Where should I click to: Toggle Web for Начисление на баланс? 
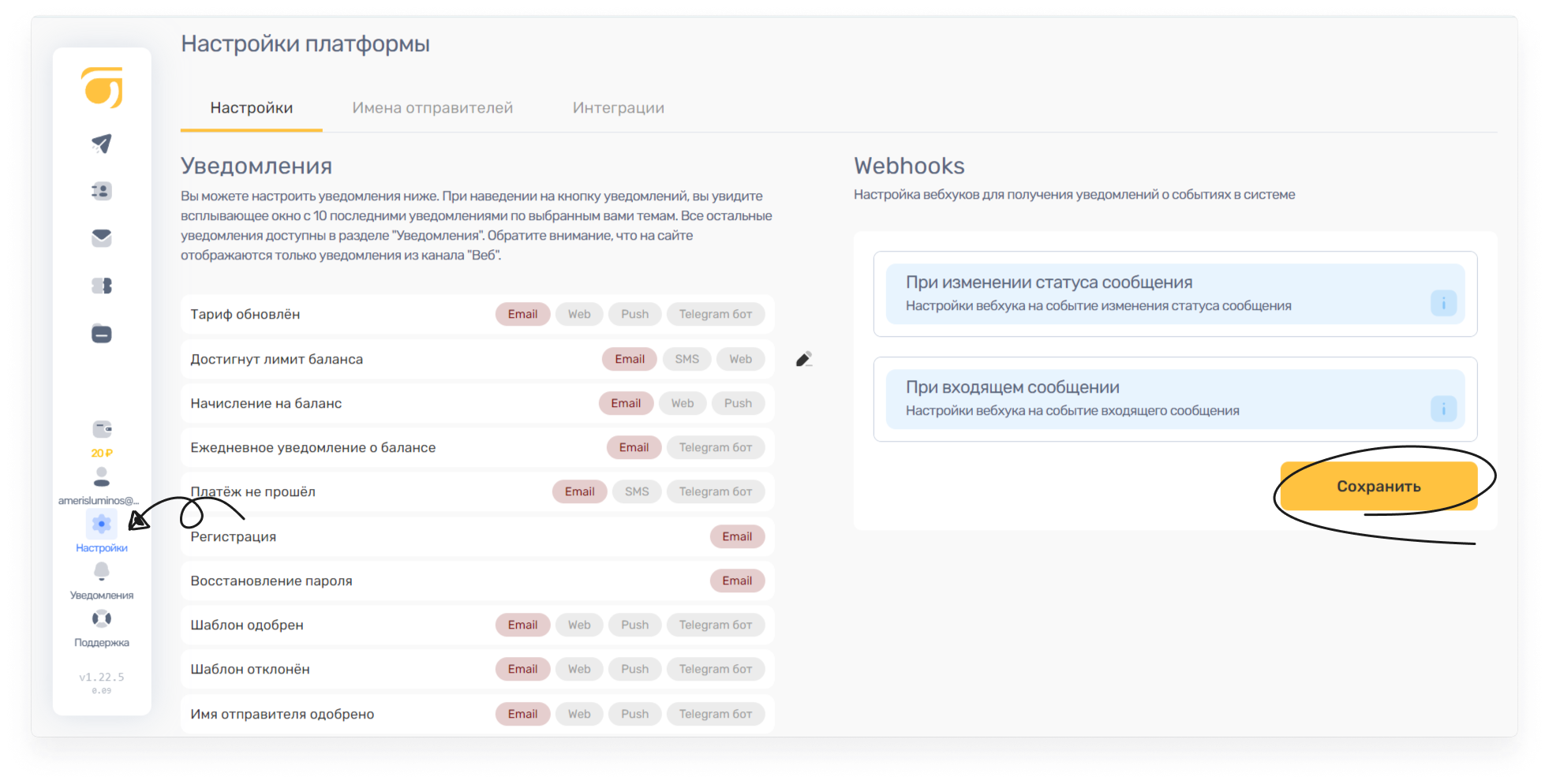click(x=683, y=403)
